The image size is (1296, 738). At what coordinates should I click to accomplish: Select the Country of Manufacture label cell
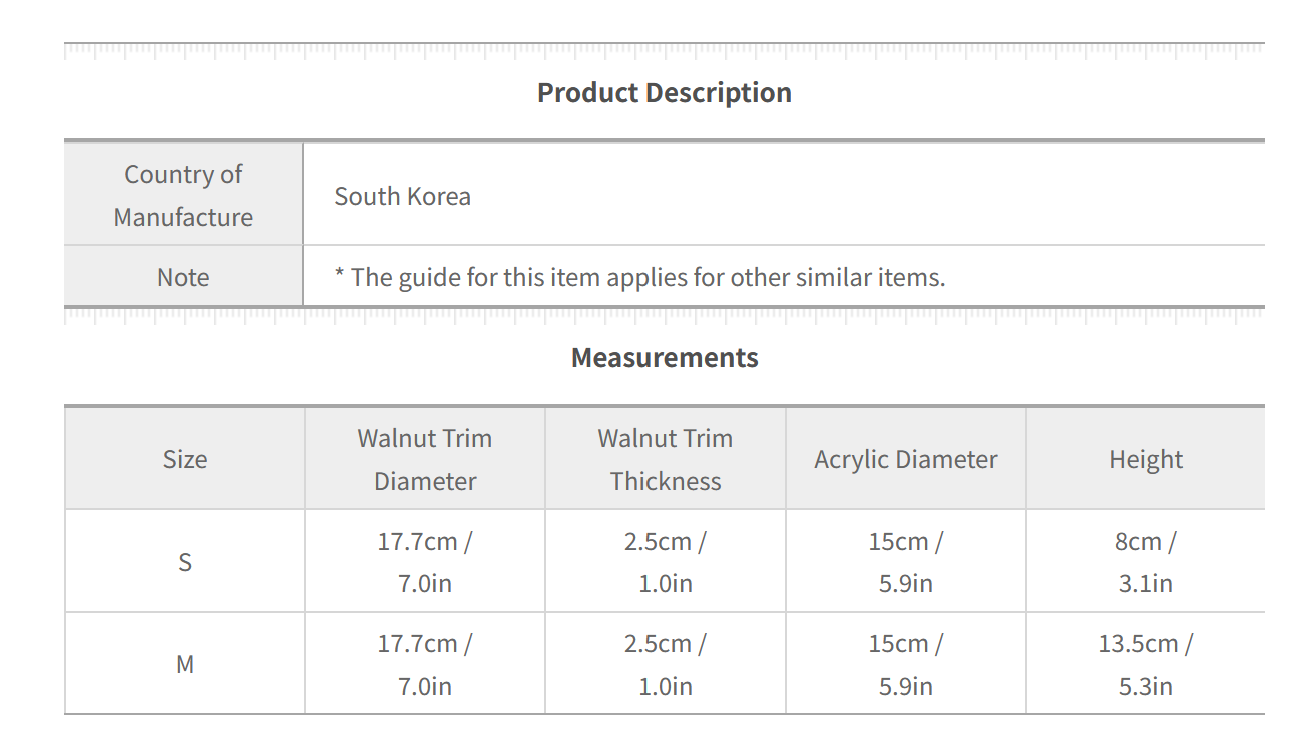point(183,195)
